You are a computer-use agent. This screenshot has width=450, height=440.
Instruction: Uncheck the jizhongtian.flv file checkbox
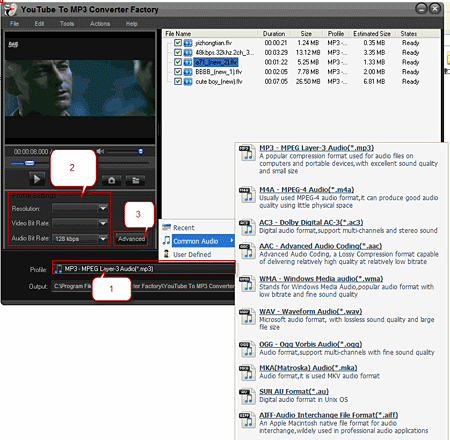(178, 43)
